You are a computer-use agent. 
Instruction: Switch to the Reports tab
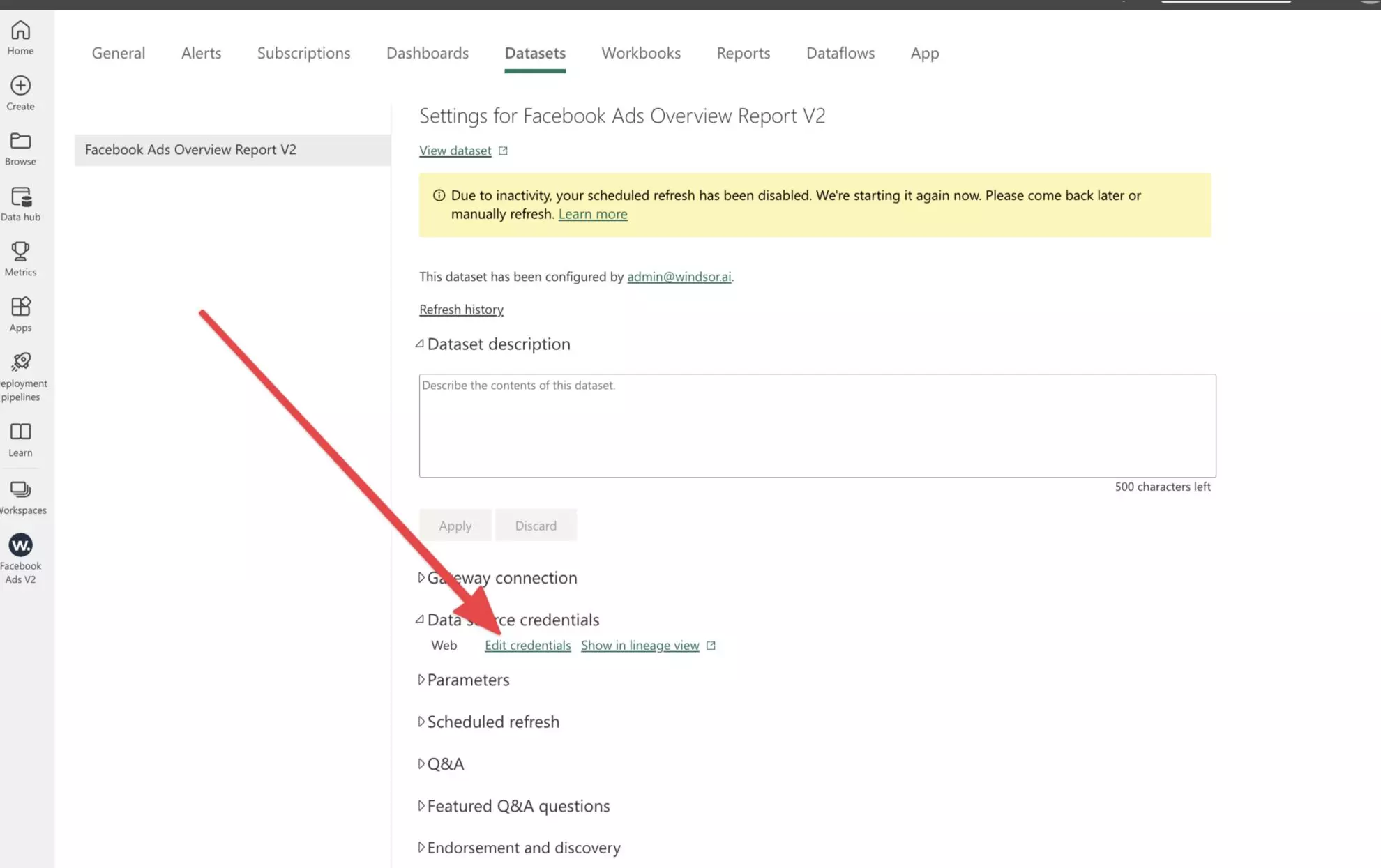[744, 53]
